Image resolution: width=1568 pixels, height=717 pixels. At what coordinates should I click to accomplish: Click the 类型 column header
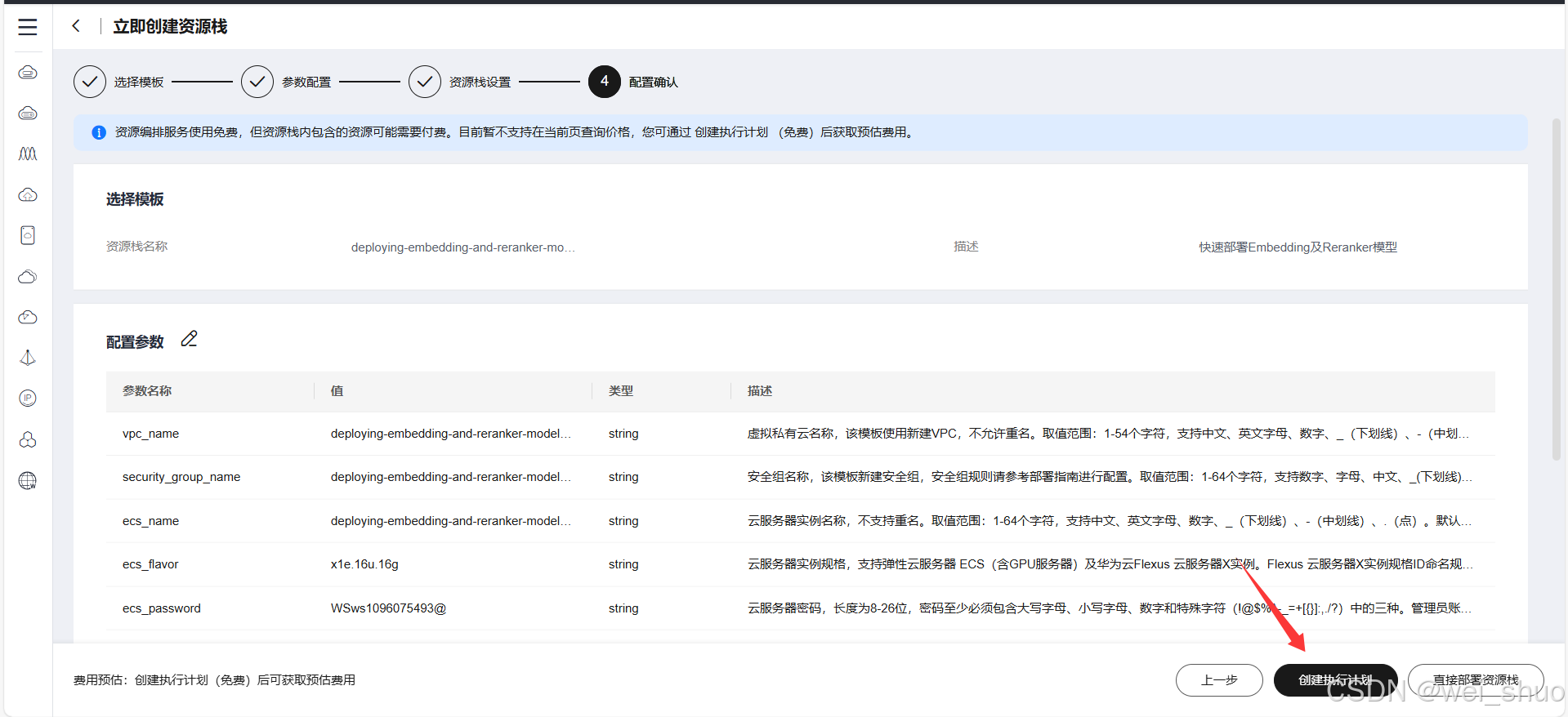(x=621, y=391)
